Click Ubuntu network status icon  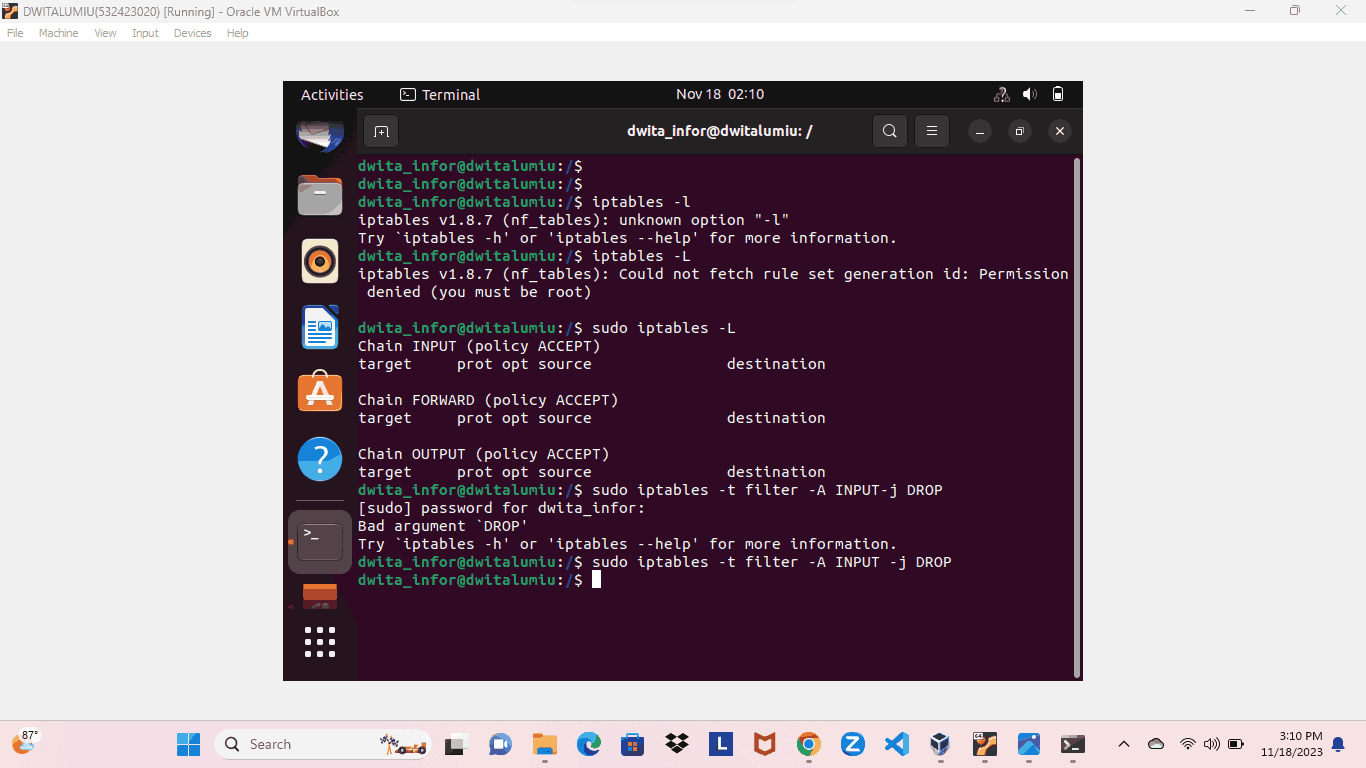(x=1002, y=94)
